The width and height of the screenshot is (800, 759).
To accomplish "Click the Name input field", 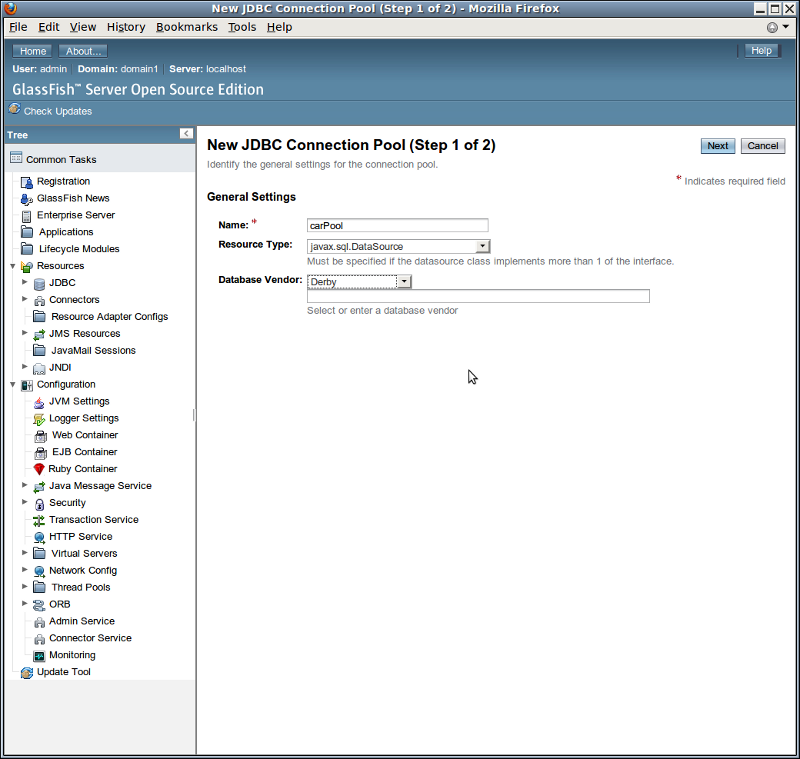I will [x=397, y=225].
